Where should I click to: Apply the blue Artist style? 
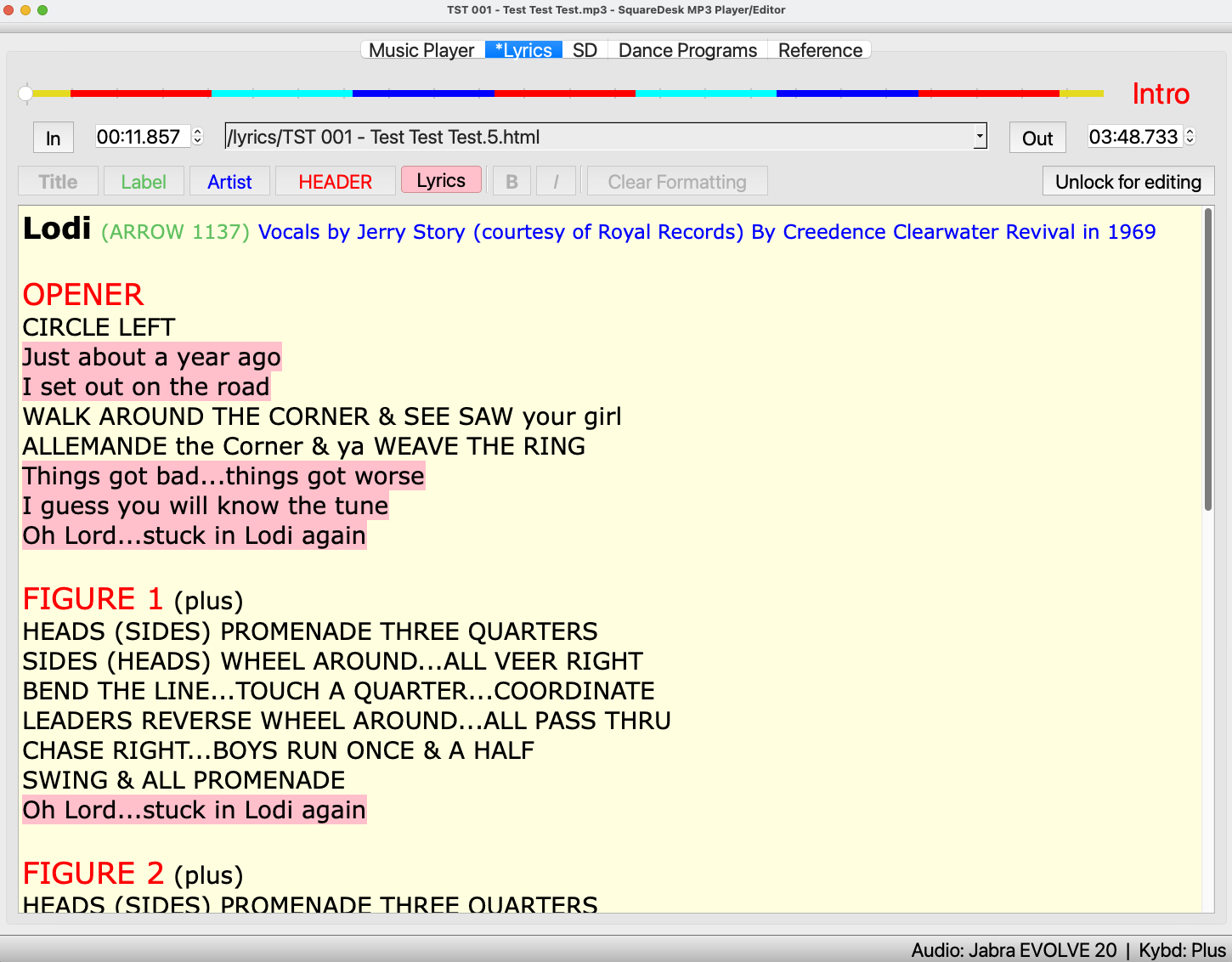pyautogui.click(x=229, y=180)
